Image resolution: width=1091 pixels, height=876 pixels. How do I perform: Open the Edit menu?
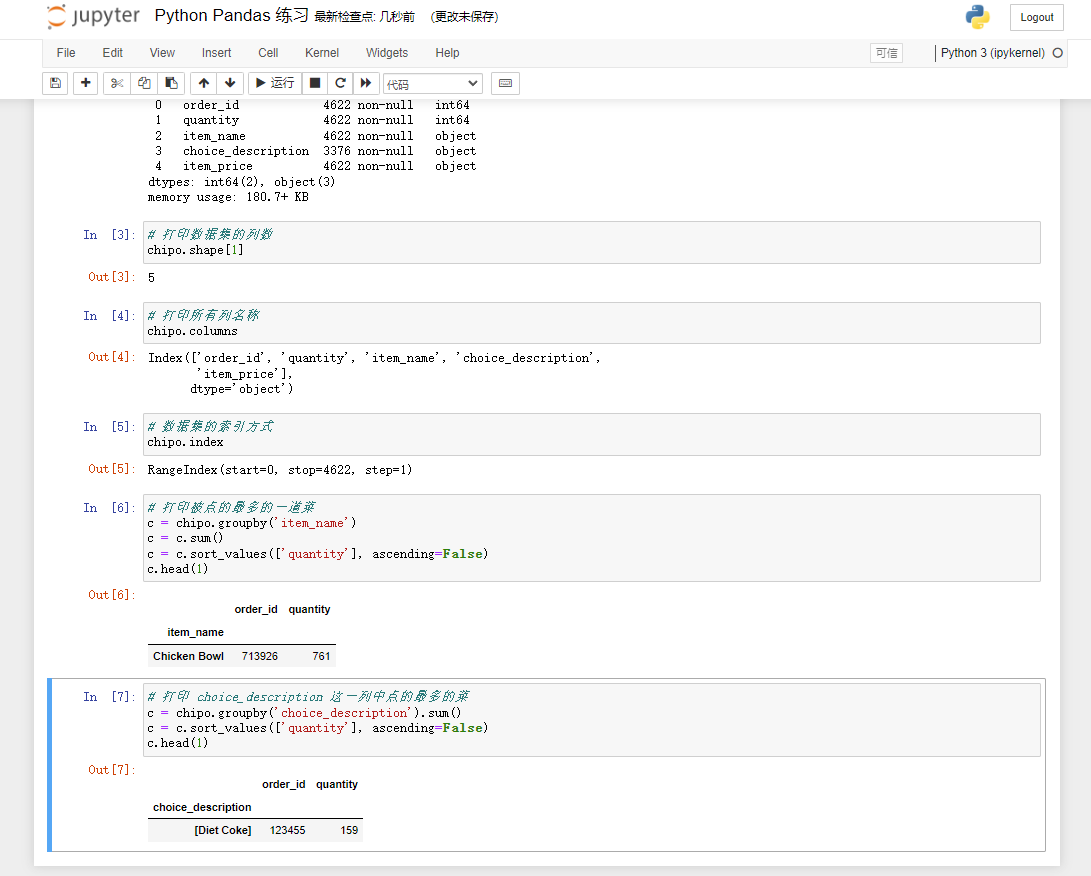(113, 53)
